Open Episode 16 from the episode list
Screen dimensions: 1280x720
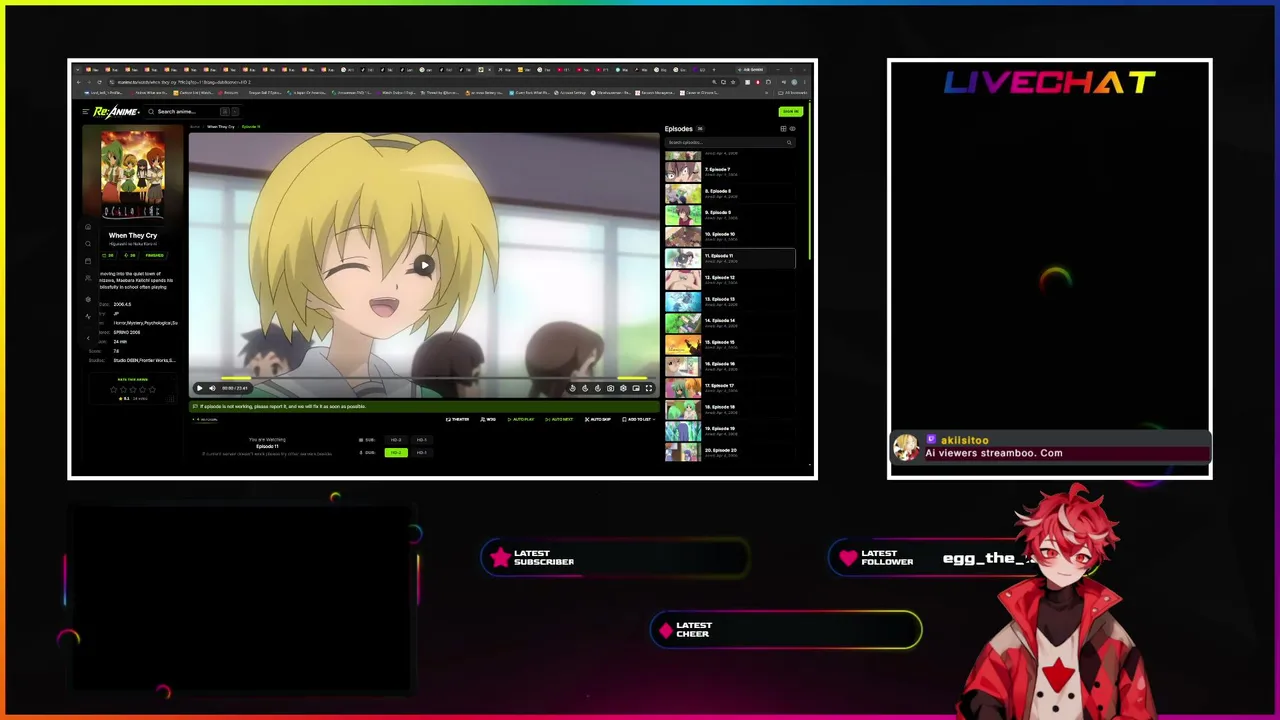click(730, 366)
